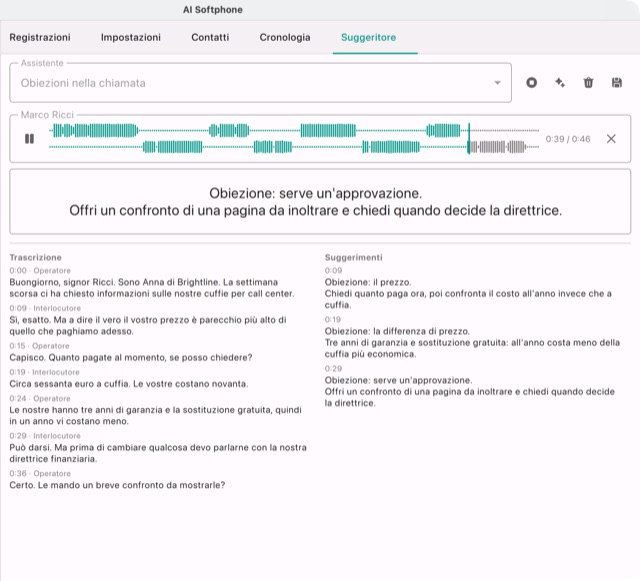Click the 0:29 suggestion timestamp
The image size is (640, 581).
click(x=333, y=368)
